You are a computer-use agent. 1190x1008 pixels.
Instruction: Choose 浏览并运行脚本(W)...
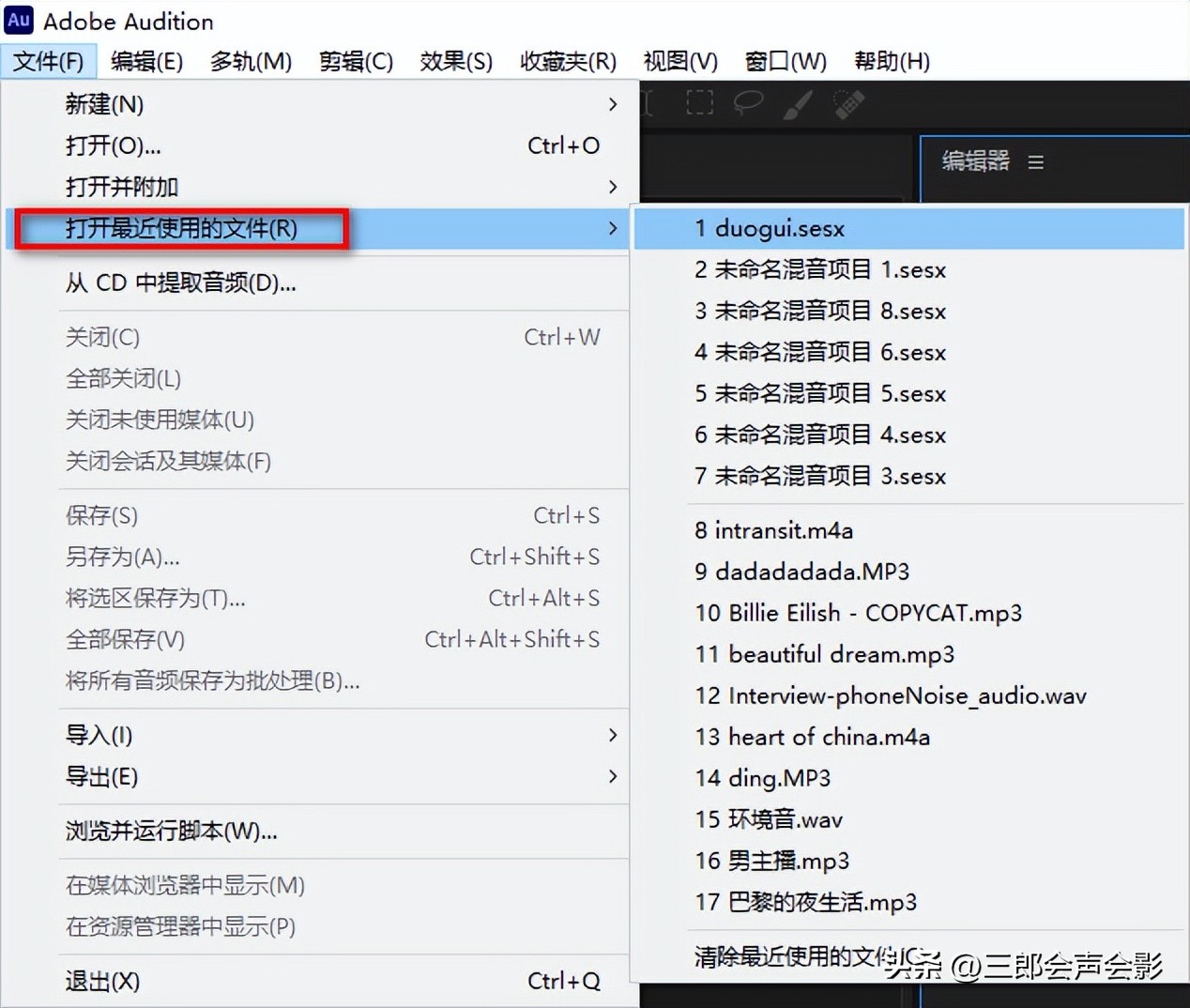click(316, 831)
